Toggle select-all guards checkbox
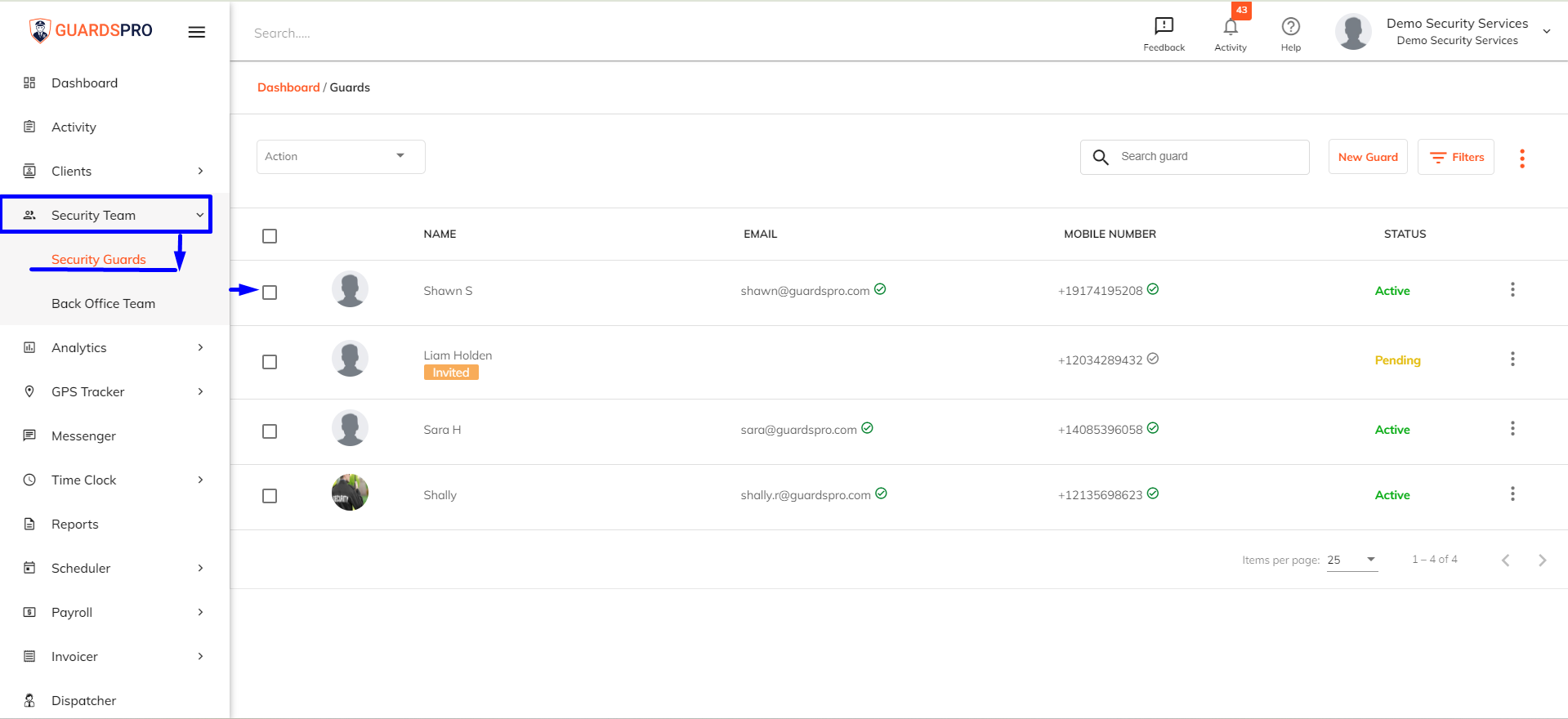This screenshot has width=1568, height=719. [270, 236]
